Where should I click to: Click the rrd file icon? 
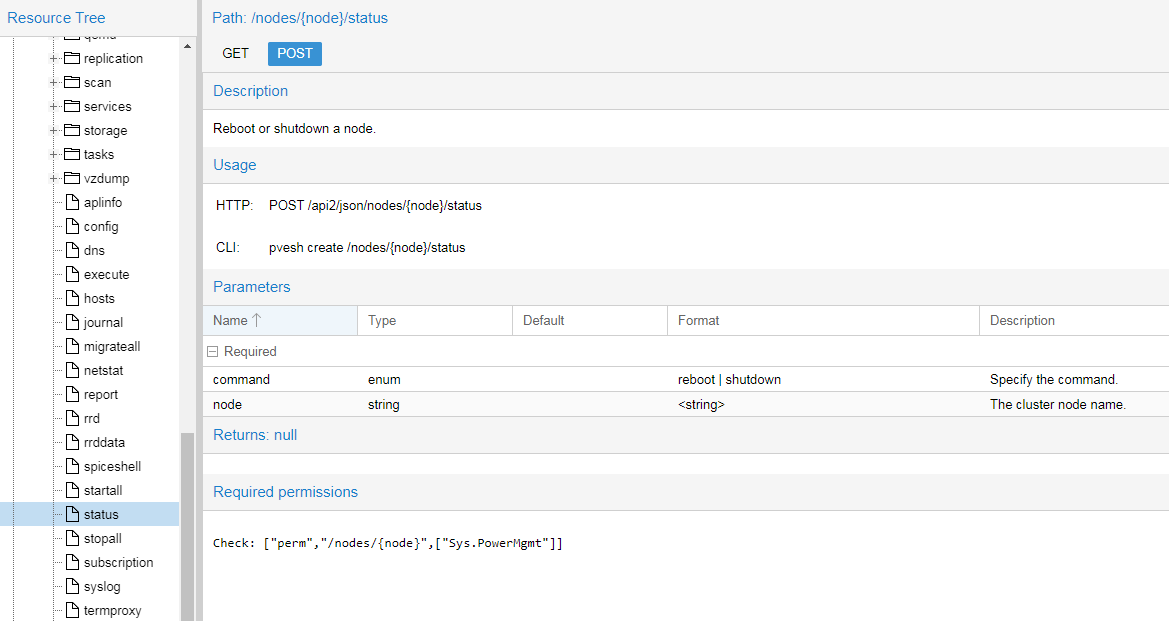(x=72, y=418)
